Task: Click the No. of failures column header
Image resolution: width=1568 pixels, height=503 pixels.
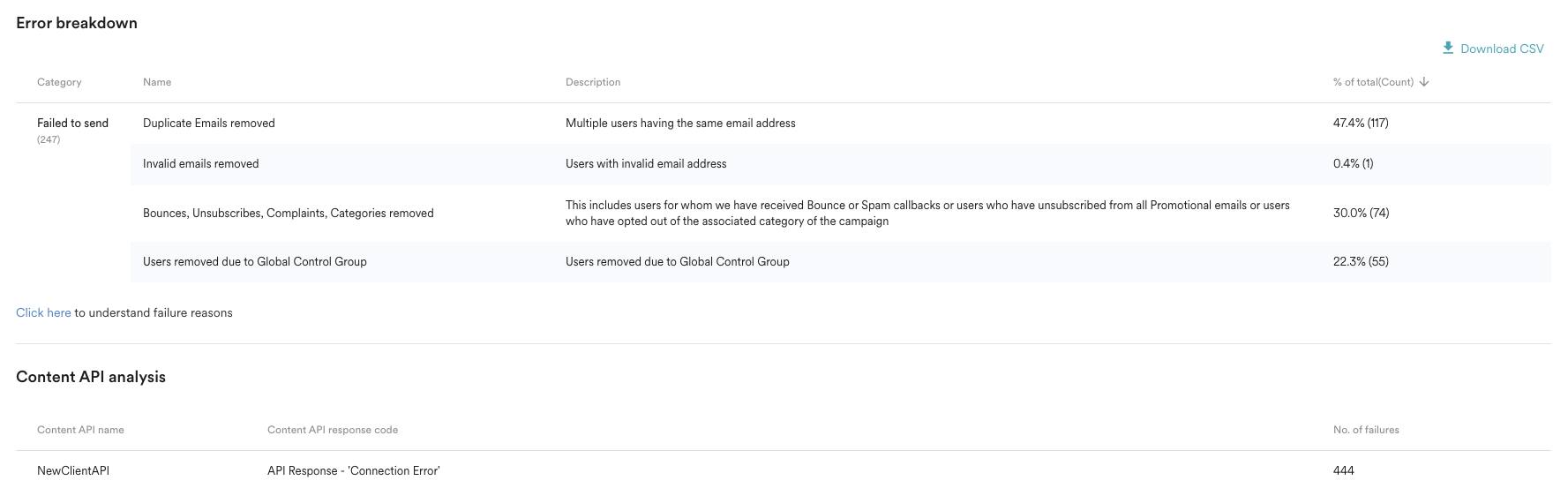Action: click(x=1365, y=430)
